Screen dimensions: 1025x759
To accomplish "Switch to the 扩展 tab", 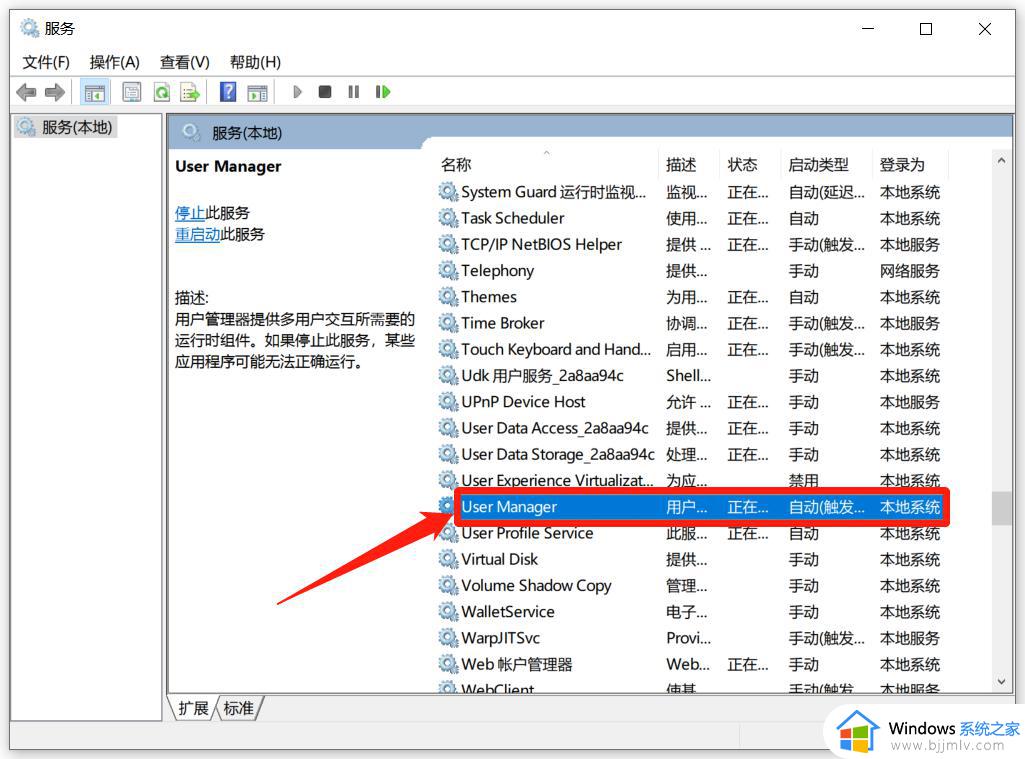I will 193,708.
